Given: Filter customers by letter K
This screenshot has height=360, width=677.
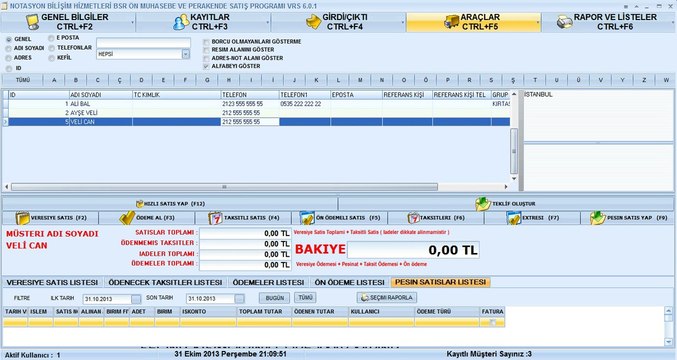Looking at the screenshot, I should tap(316, 80).
